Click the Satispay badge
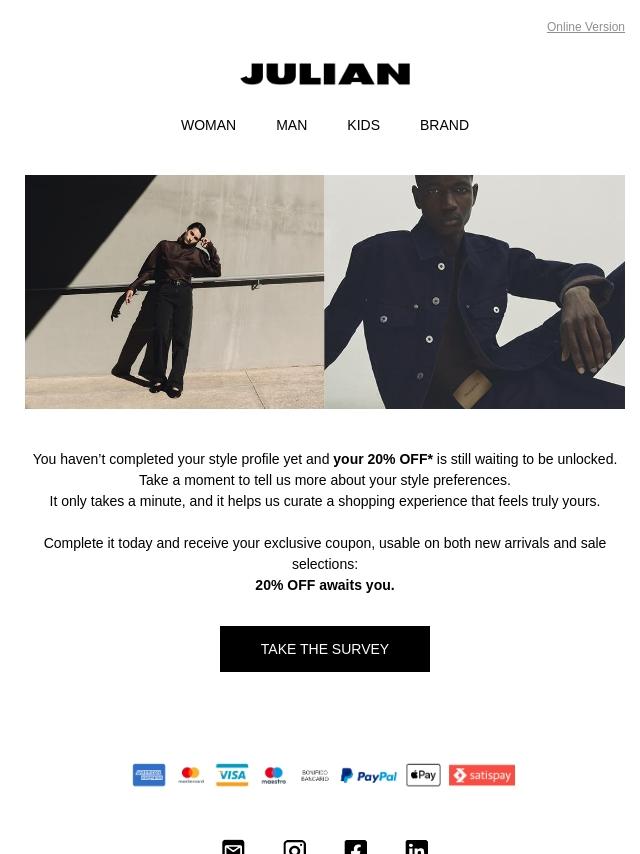640x854 pixels. (481, 774)
